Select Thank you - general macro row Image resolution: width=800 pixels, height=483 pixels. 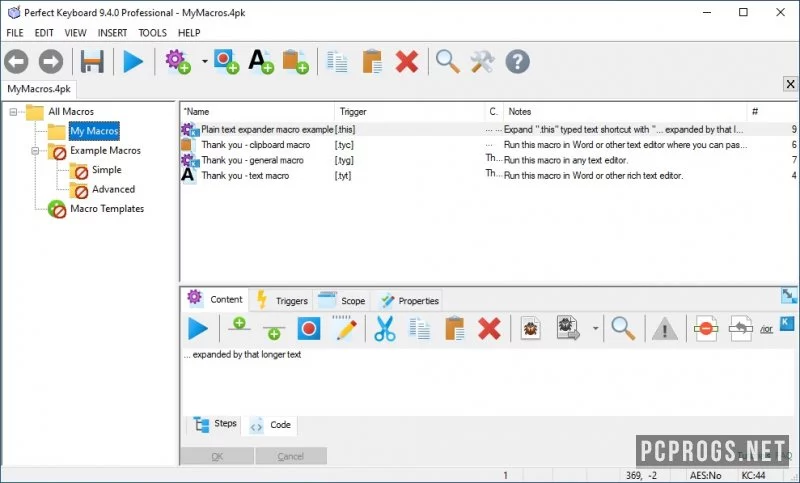pyautogui.click(x=489, y=160)
